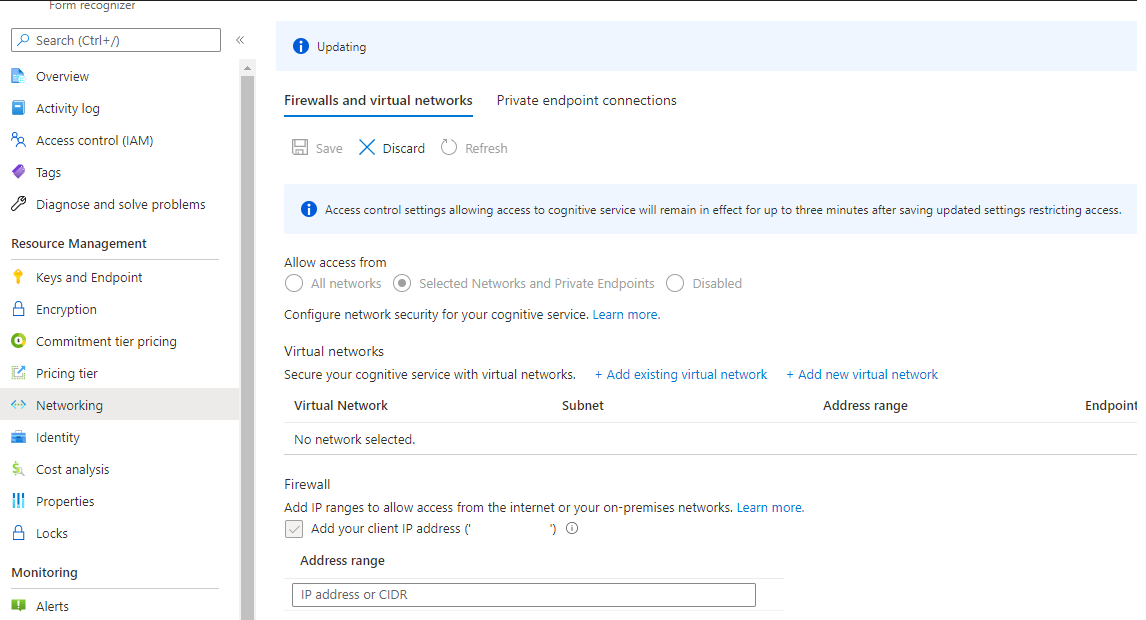Switch to Private endpoint connections tab
Screen dimensions: 1146x620
(x=586, y=100)
